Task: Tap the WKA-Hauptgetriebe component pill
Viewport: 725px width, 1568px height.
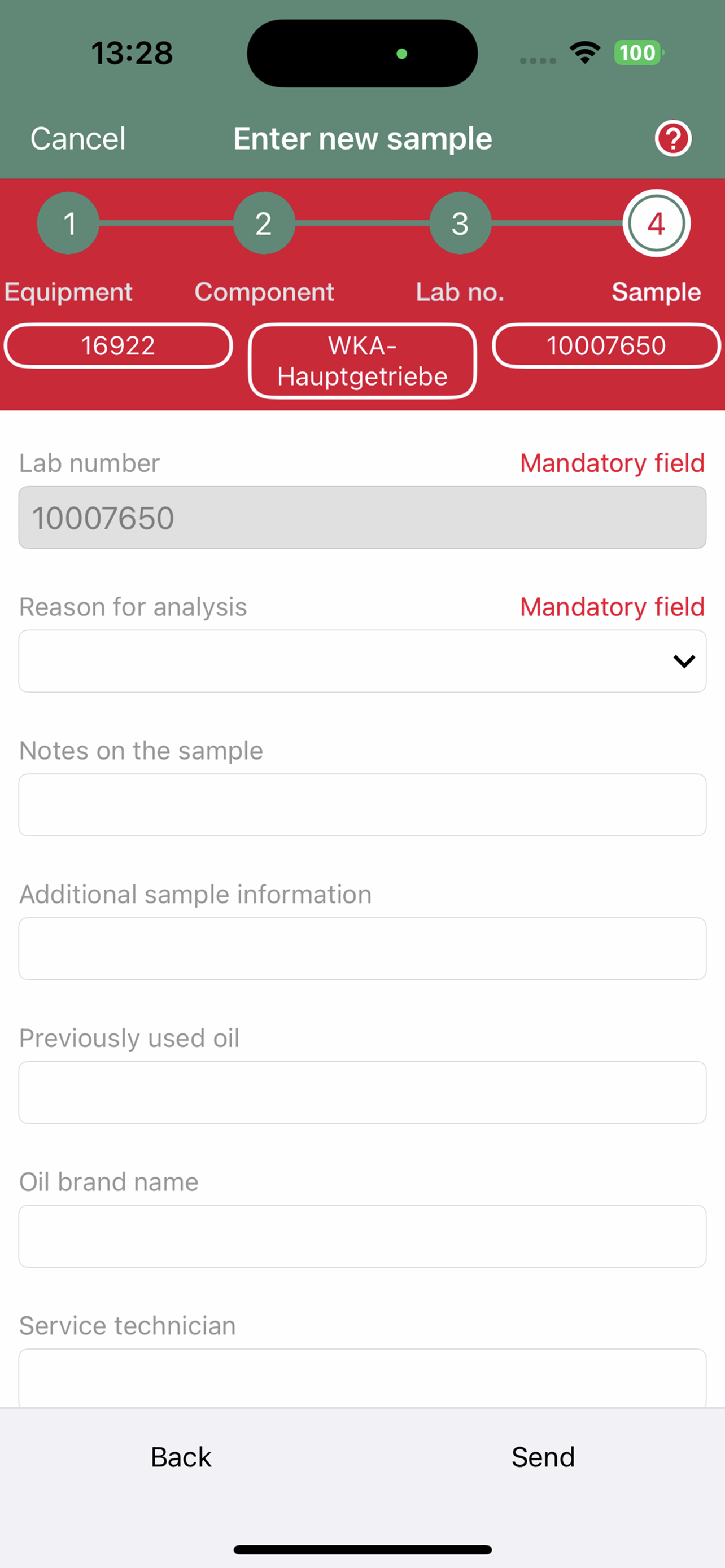Action: coord(362,361)
